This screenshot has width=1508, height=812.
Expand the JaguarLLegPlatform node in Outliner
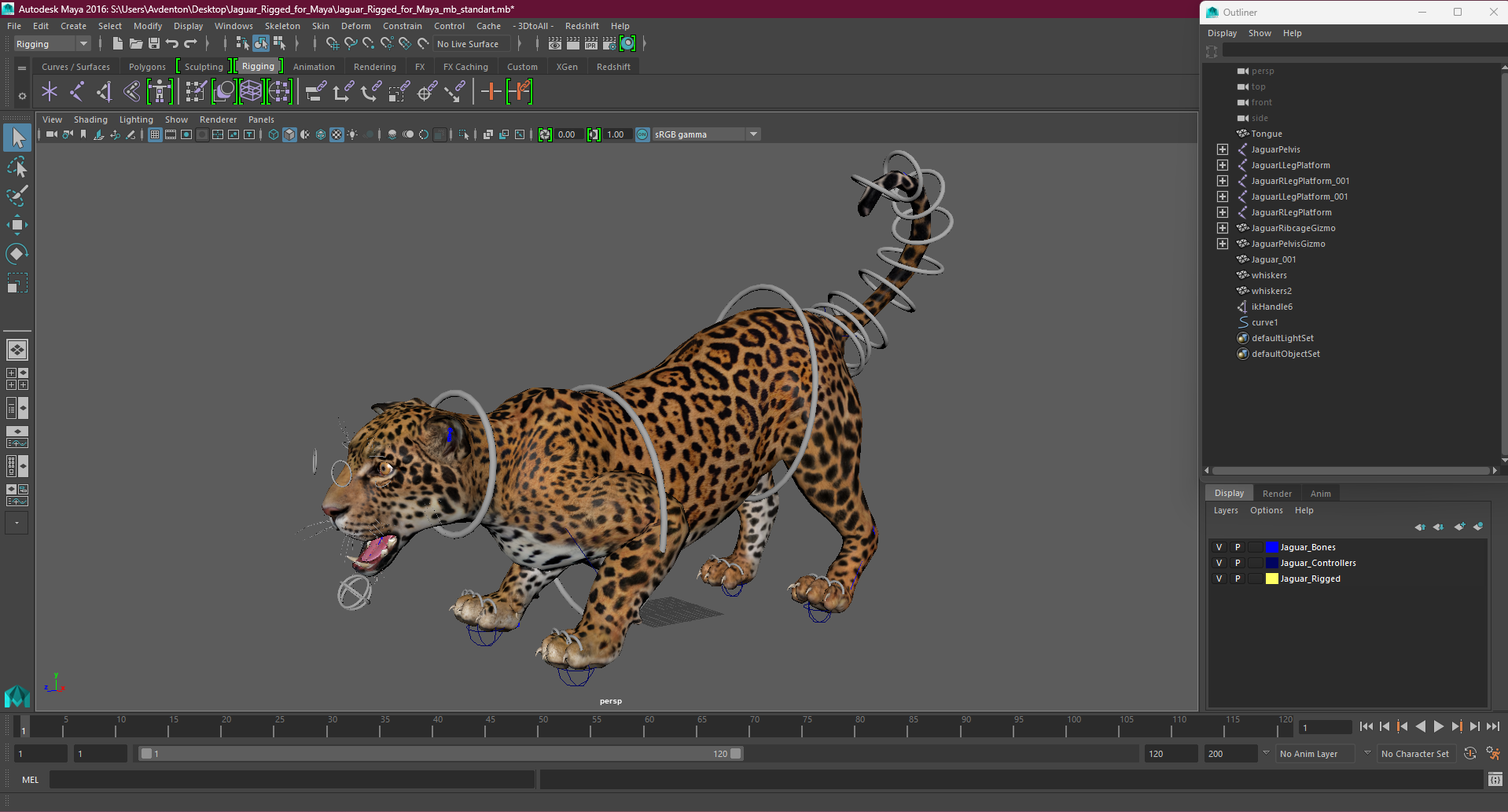tap(1223, 165)
